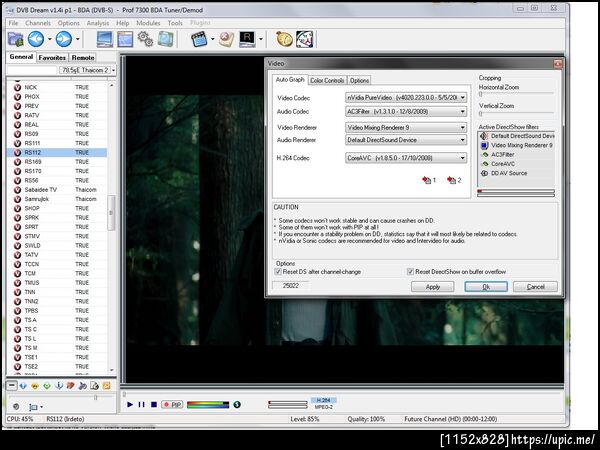Go to previous channel with back arrow

coord(36,39)
